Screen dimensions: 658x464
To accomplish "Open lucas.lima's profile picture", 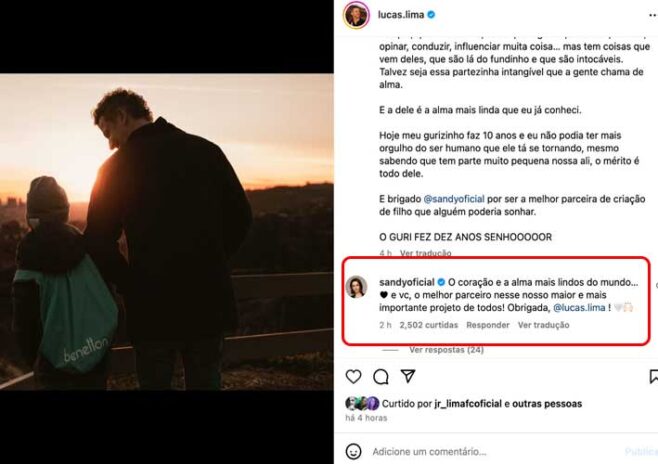I will [356, 16].
